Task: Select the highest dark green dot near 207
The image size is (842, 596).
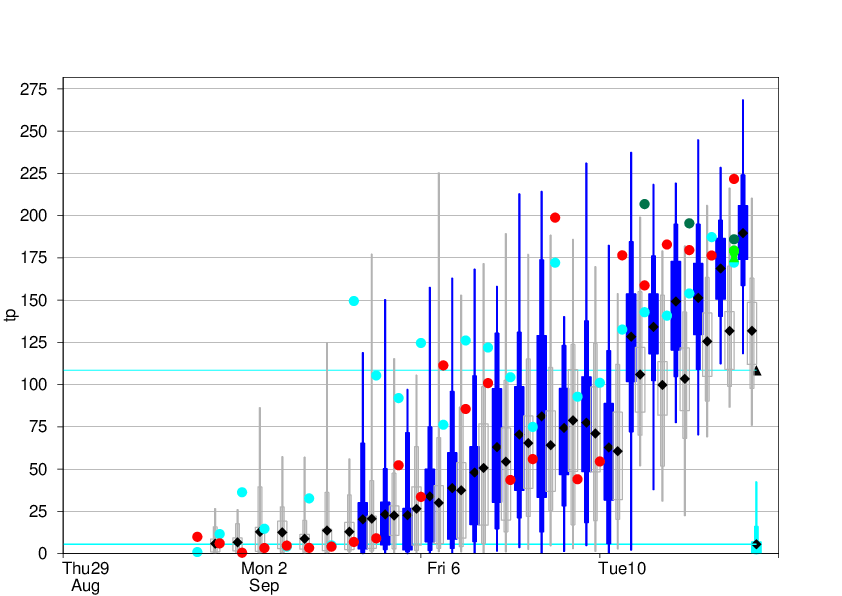Action: click(x=644, y=204)
